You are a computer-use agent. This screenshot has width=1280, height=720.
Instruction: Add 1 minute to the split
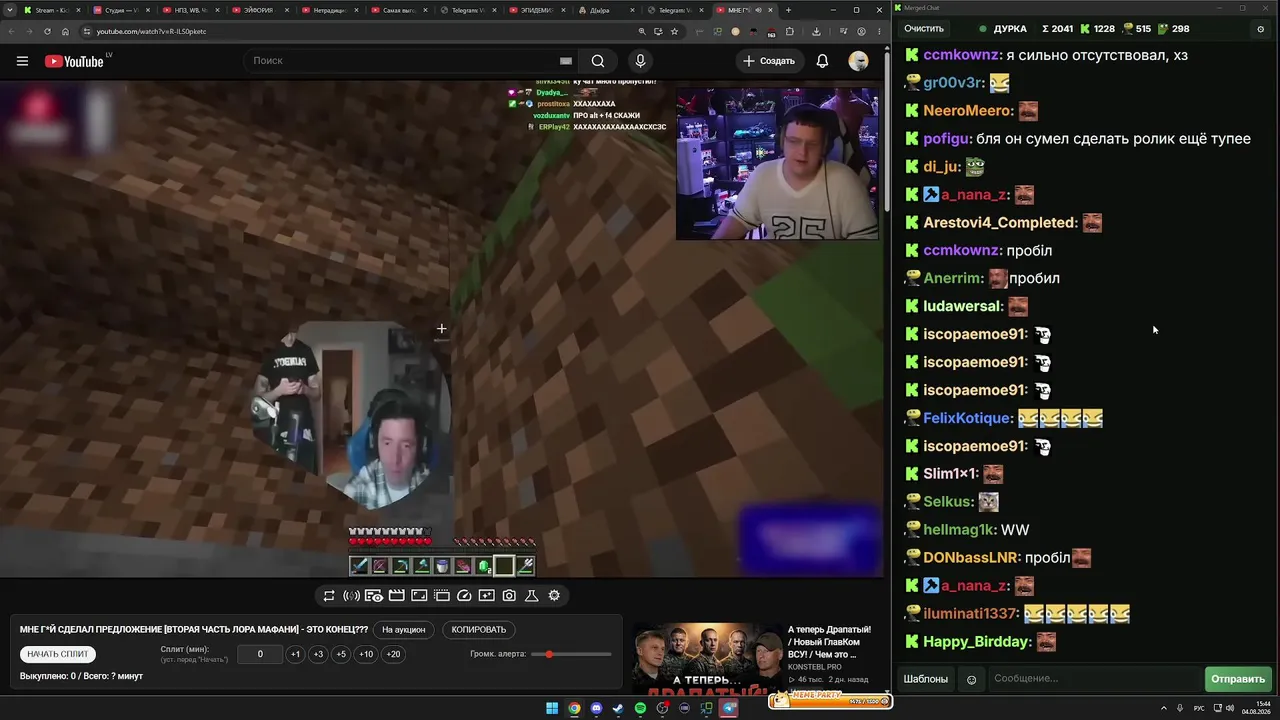tap(295, 654)
